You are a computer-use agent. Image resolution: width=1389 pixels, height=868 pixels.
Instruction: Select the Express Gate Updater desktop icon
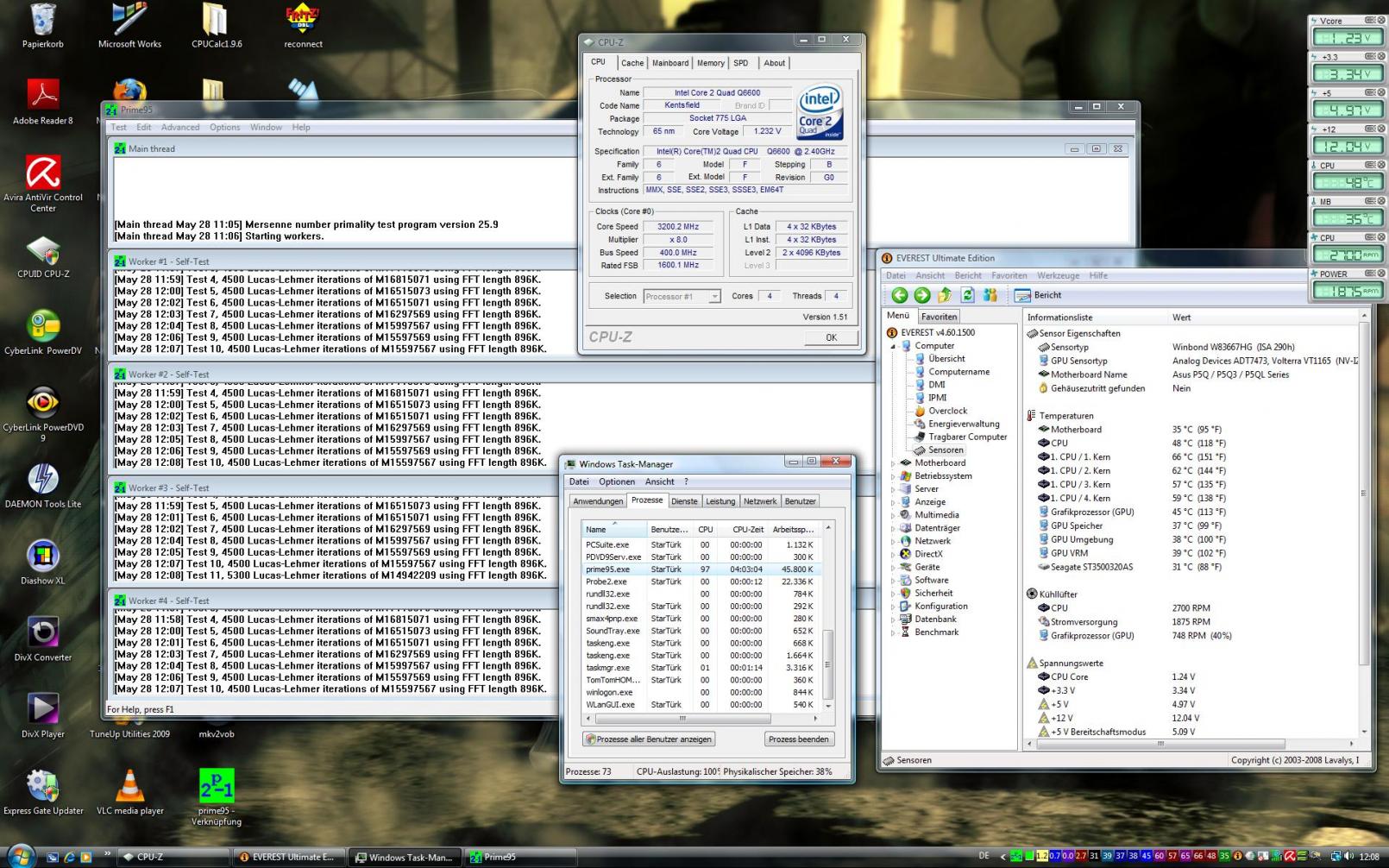[43, 792]
